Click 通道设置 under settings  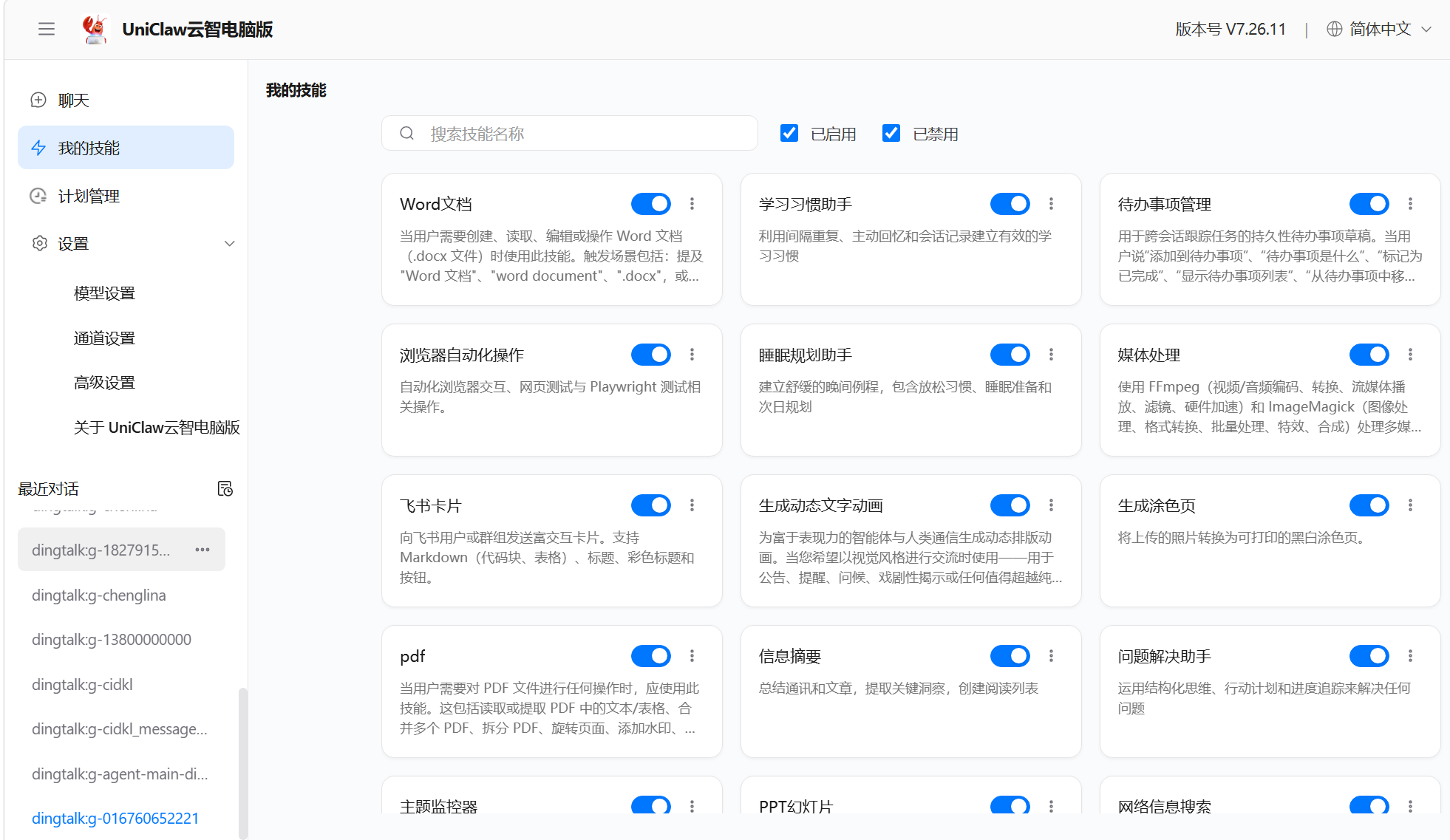coord(103,338)
